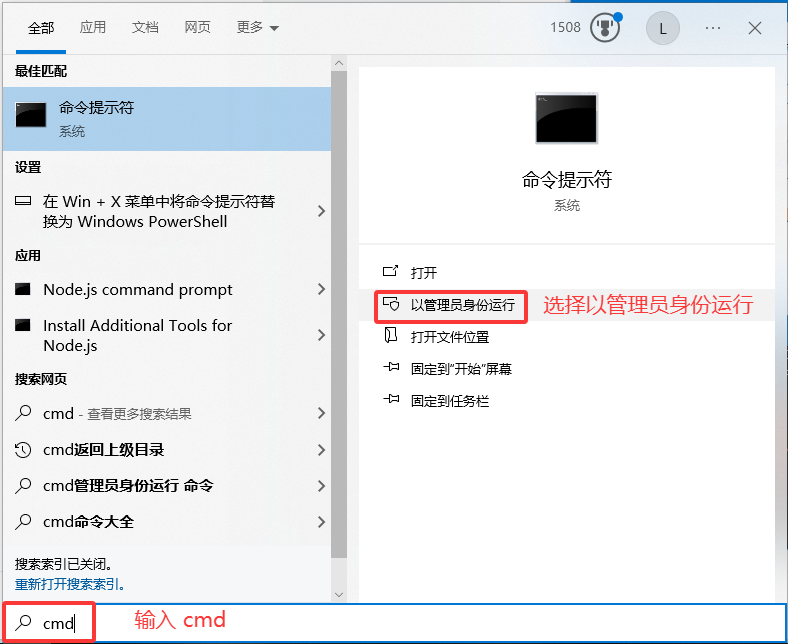Expand arrow for cmd返回上级目录
This screenshot has height=644, width=788.
point(322,450)
